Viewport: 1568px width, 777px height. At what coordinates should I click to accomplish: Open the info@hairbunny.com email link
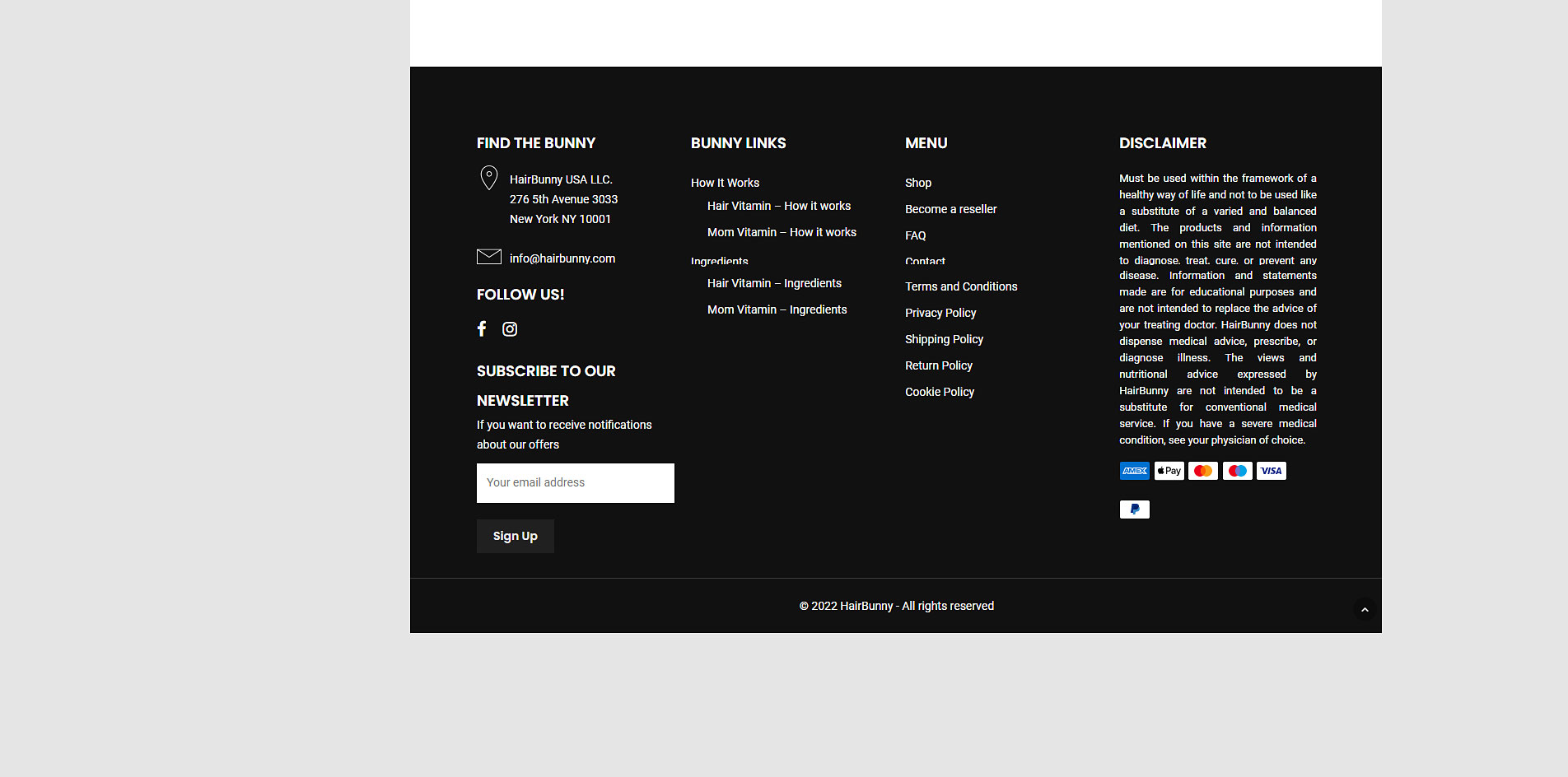(562, 258)
